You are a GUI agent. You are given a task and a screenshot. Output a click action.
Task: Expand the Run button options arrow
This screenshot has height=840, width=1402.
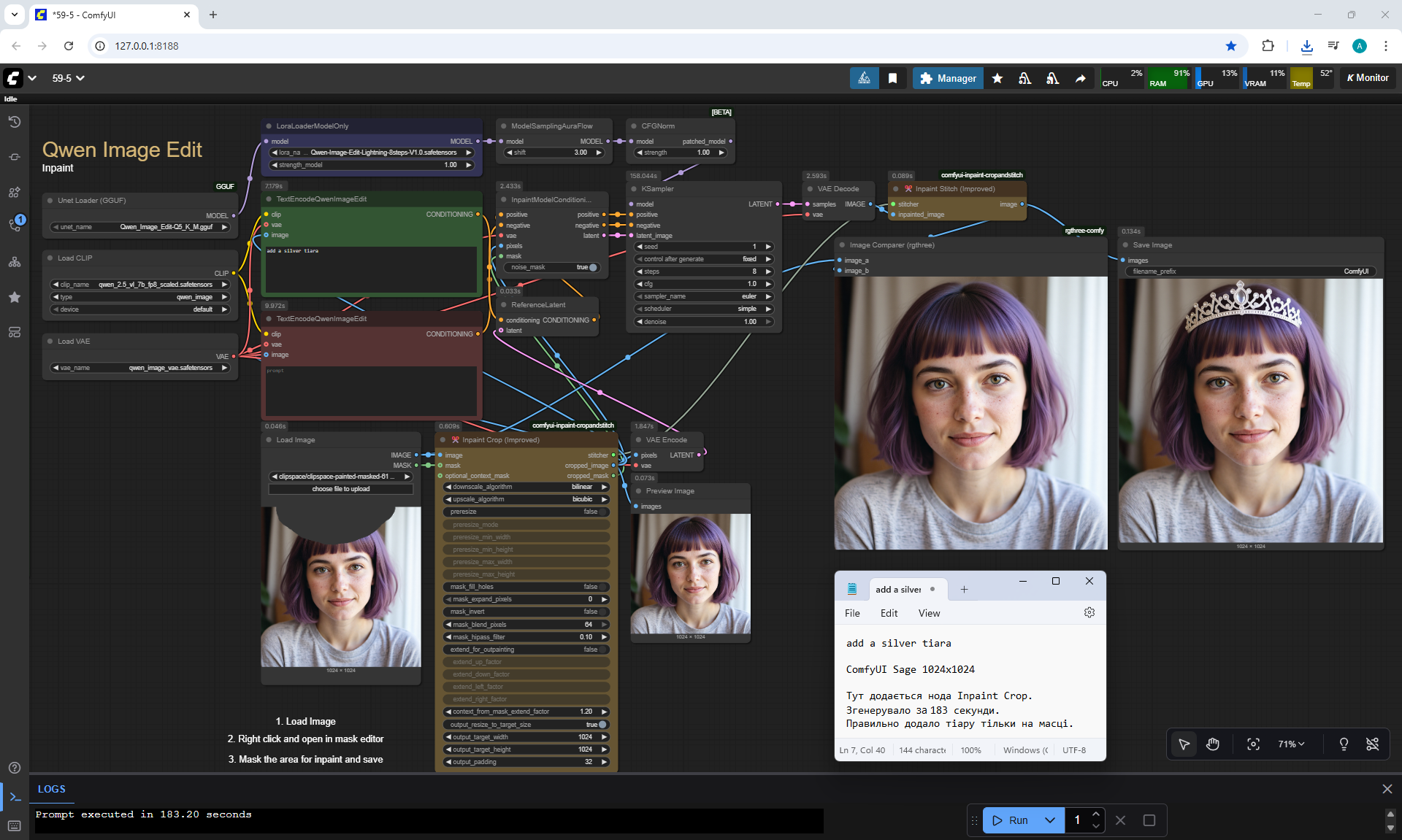(1050, 820)
